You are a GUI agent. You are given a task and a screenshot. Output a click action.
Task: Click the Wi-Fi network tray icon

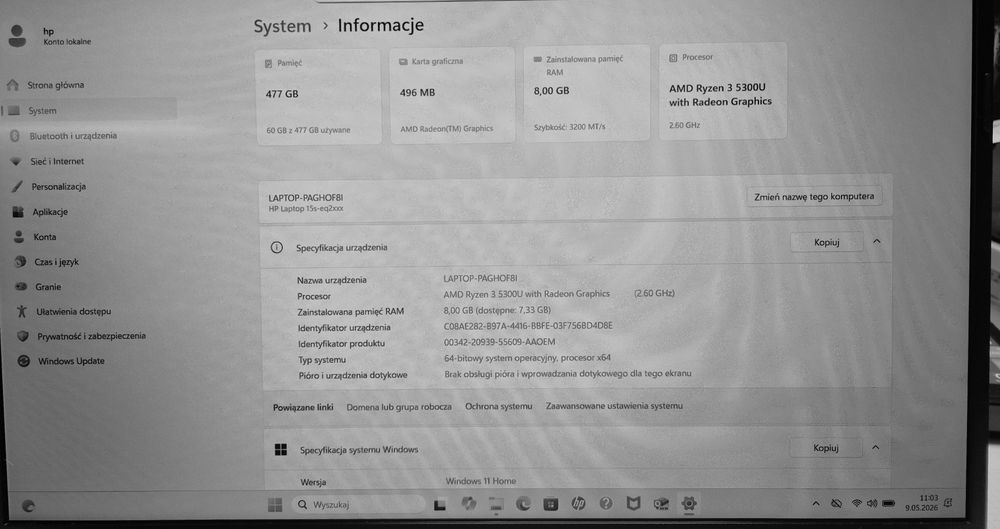tap(857, 503)
